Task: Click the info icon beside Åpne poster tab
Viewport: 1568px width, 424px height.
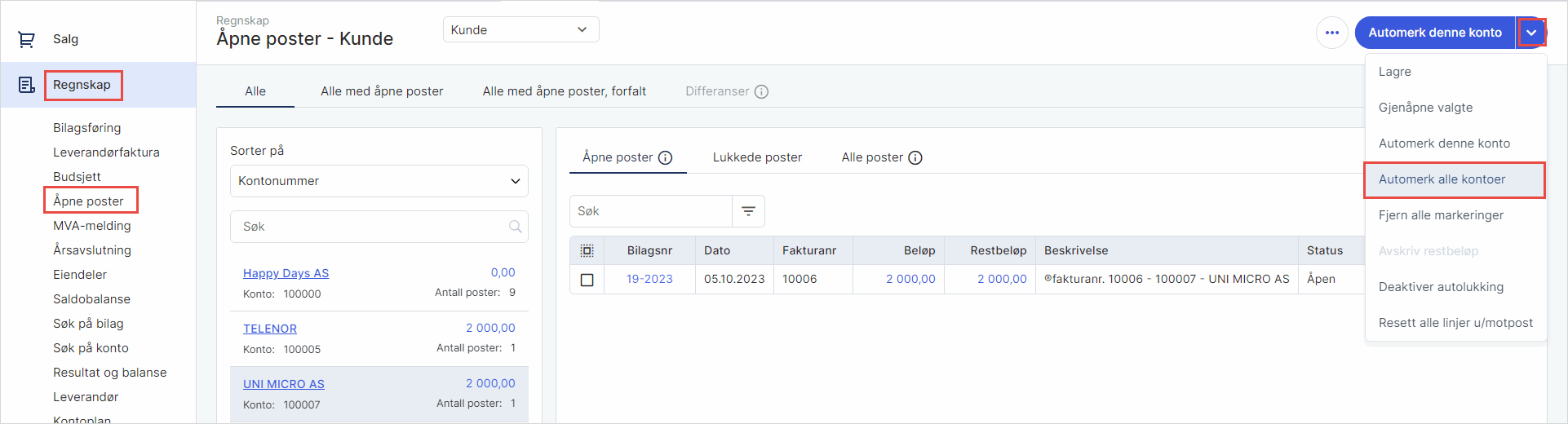Action: click(x=665, y=157)
